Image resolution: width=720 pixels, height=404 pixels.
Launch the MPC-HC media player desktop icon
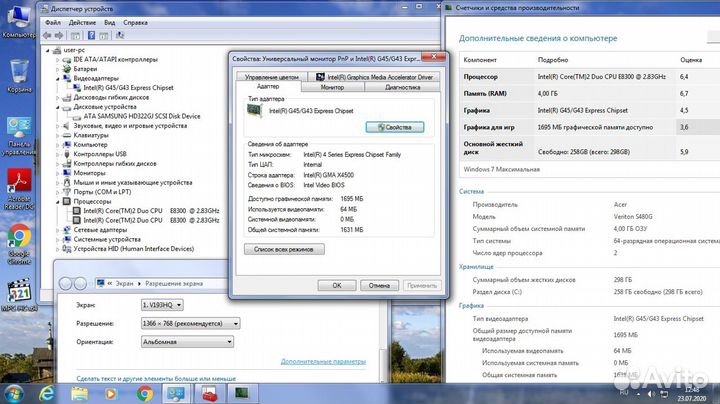[19, 295]
